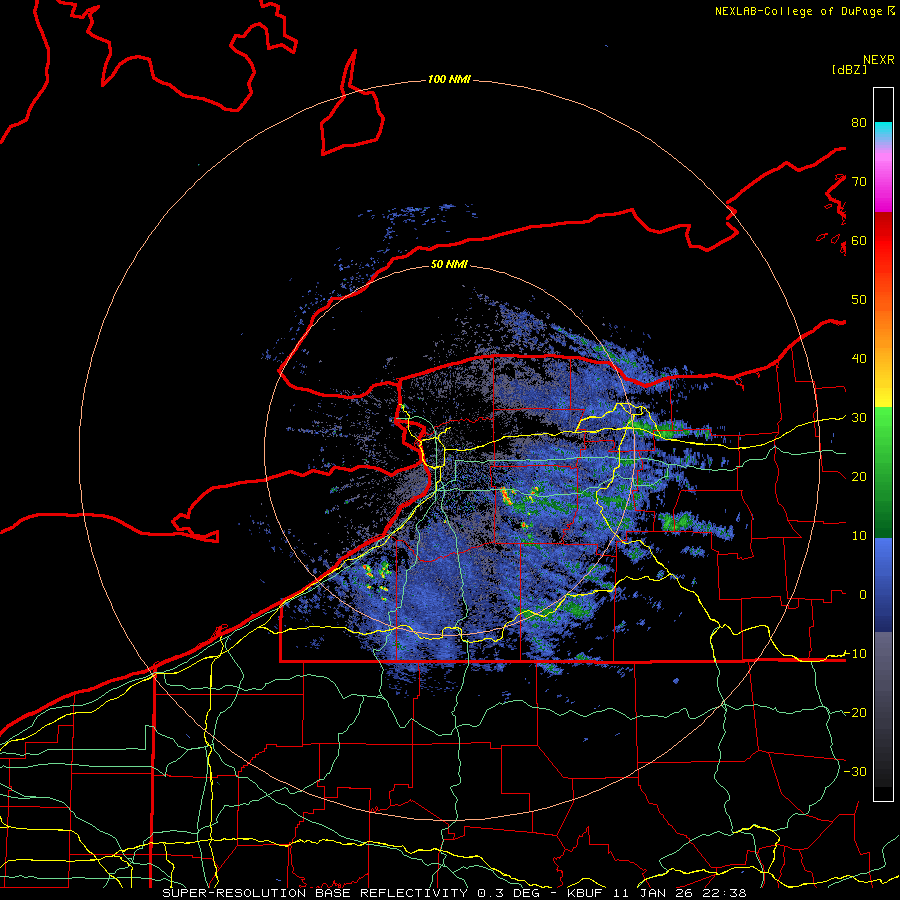Image resolution: width=900 pixels, height=900 pixels.
Task: Click the 50 NMI range ring label
Action: click(449, 264)
